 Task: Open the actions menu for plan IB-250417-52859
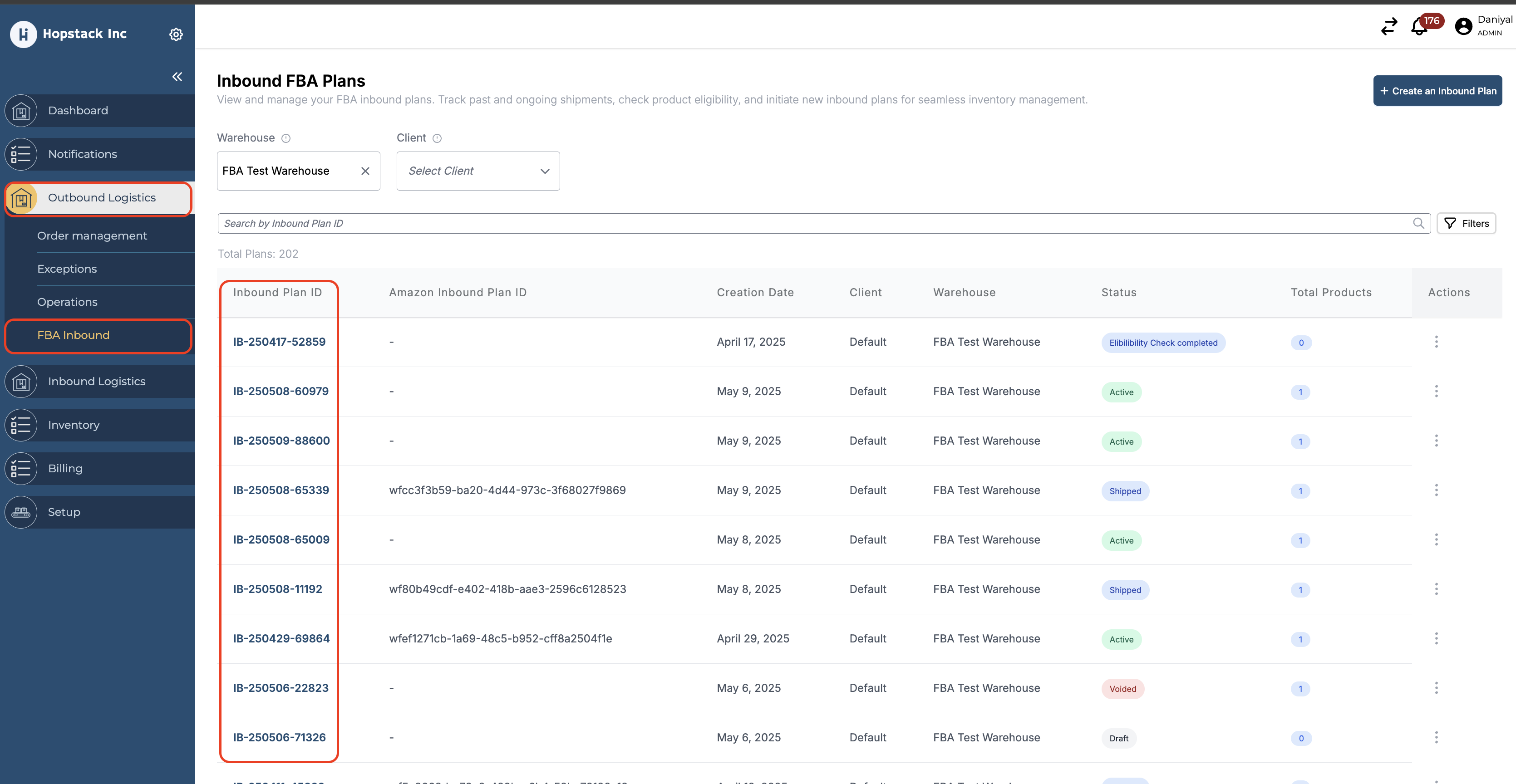(1436, 342)
